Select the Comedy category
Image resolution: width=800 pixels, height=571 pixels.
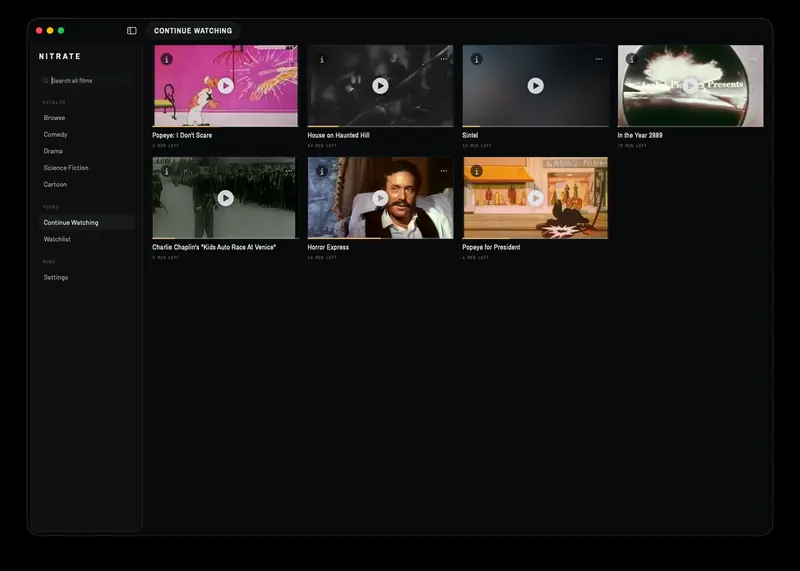pos(86,135)
